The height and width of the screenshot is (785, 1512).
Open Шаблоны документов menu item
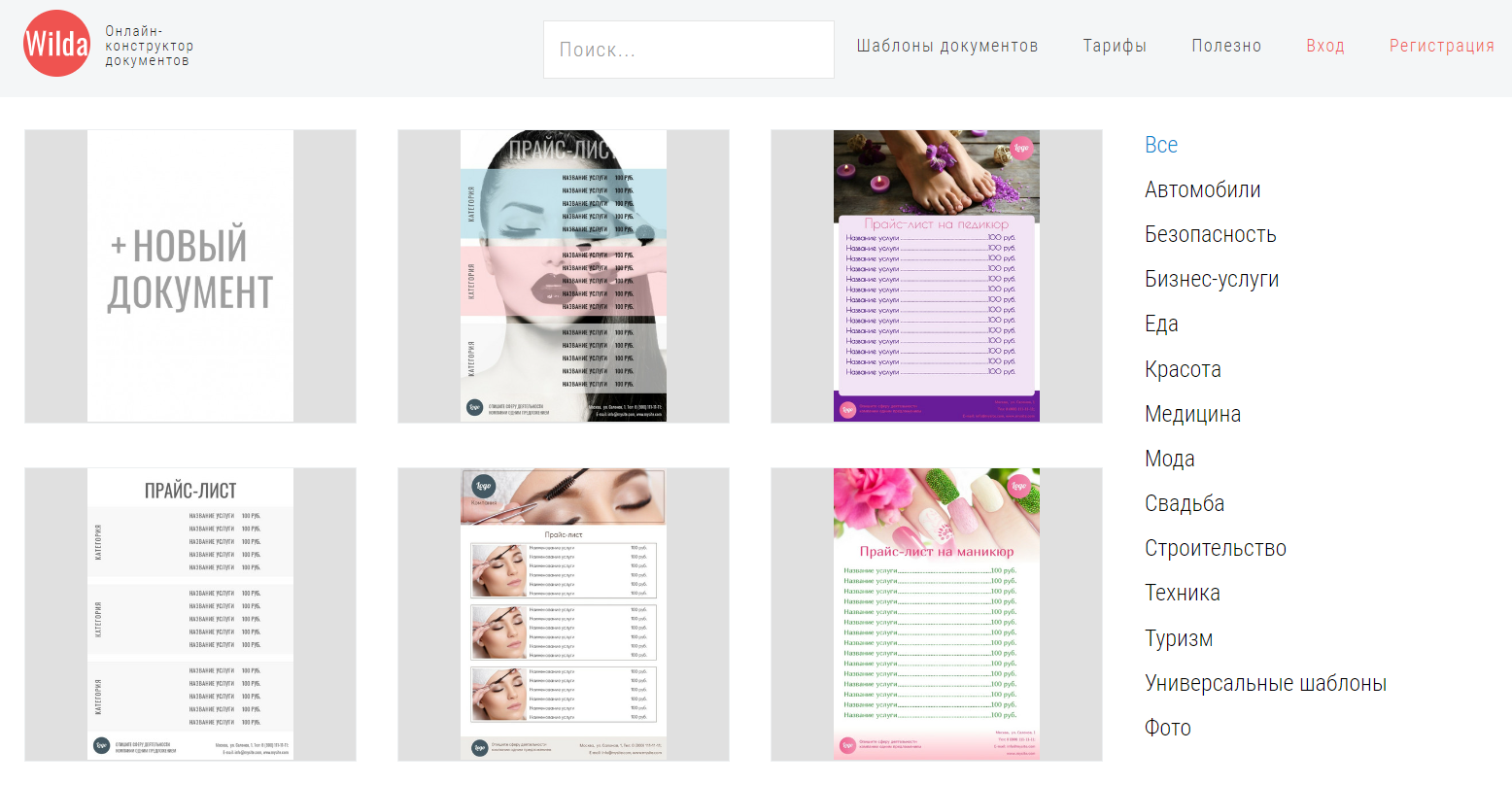(947, 46)
